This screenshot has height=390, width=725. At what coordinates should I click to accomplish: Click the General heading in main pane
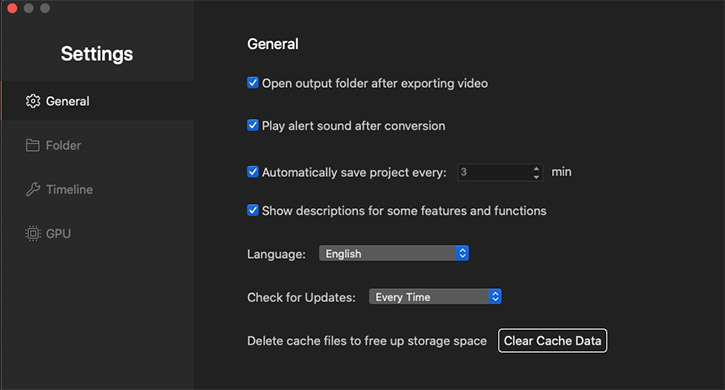(273, 44)
